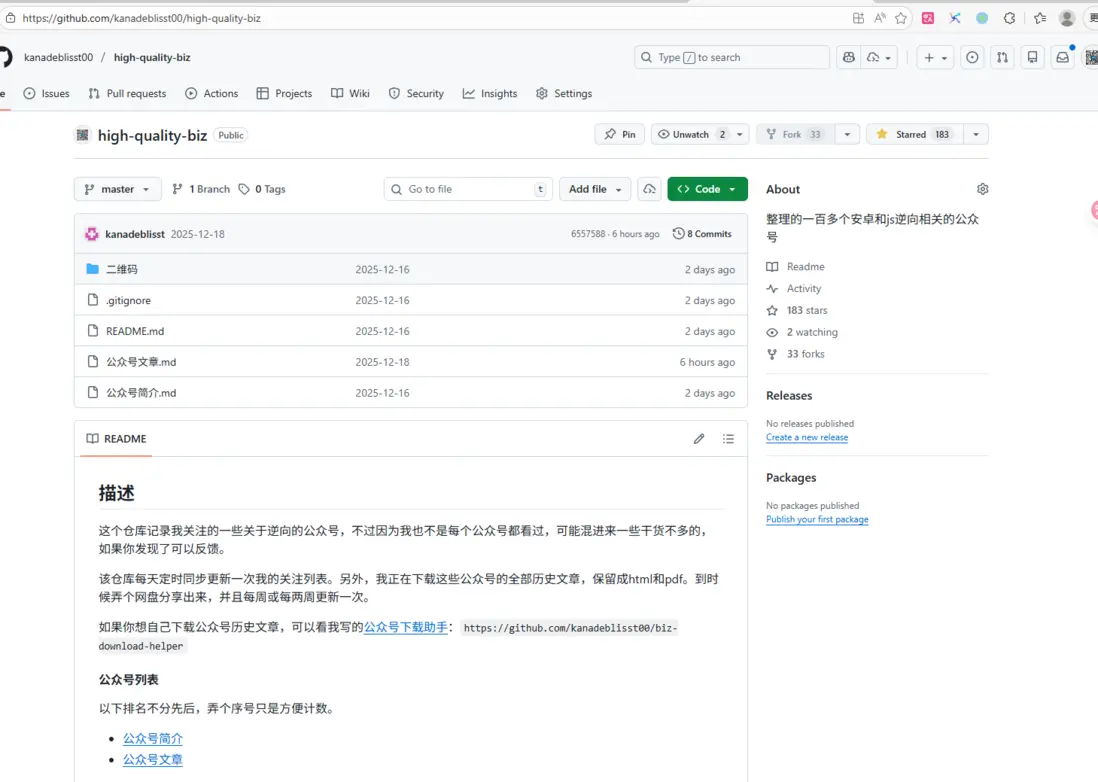Open the browser extensions puzzle icon

click(x=1009, y=18)
